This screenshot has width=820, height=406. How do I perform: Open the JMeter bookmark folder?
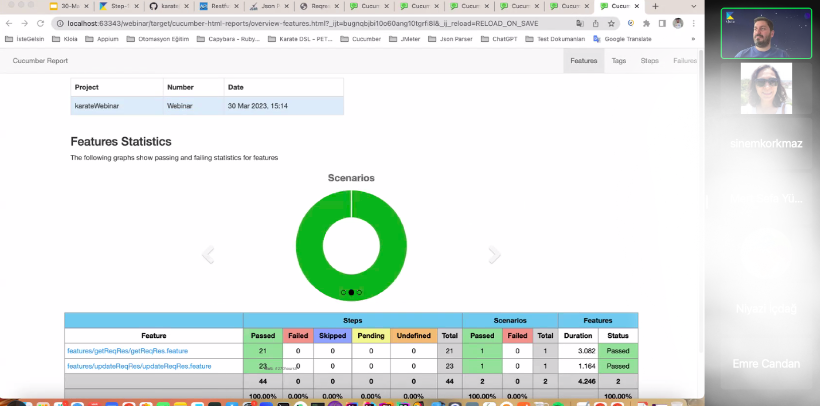click(x=404, y=39)
